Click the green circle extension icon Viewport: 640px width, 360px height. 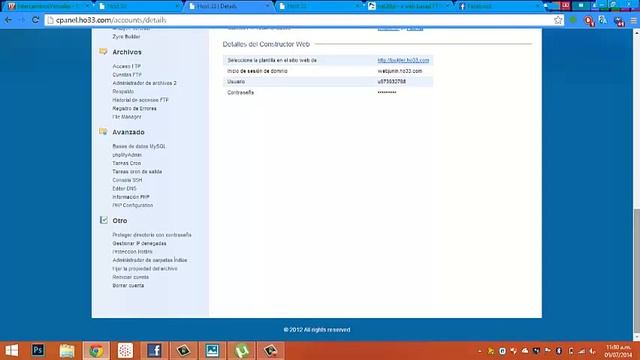click(573, 20)
